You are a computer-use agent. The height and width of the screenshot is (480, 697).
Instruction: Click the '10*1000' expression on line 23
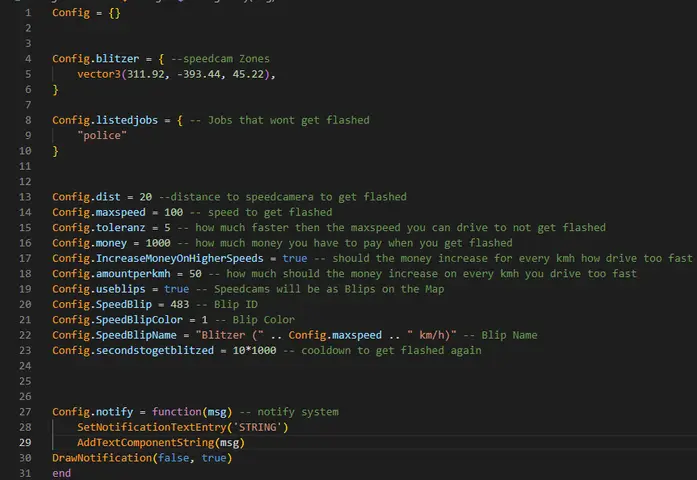click(254, 351)
